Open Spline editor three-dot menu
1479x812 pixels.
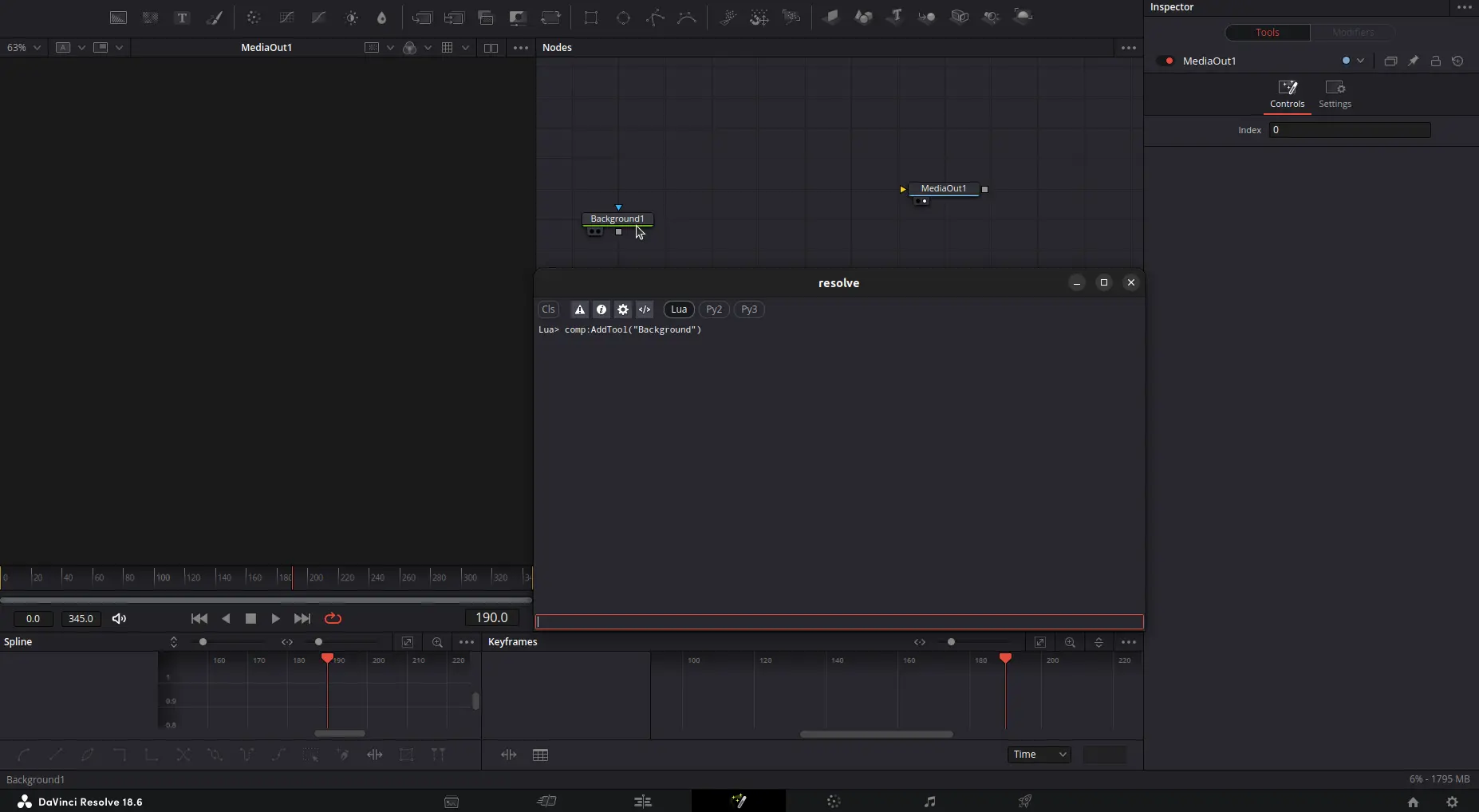pos(467,642)
